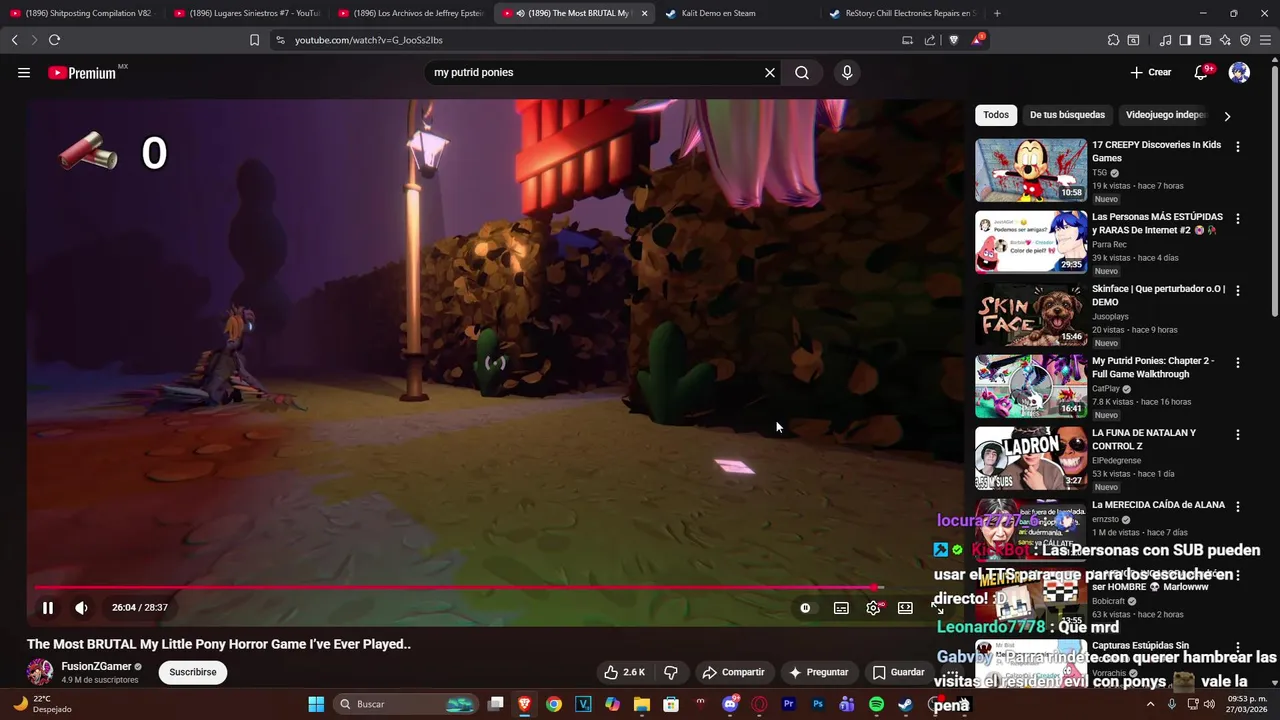
Task: Click the magnifier search button
Action: pos(802,73)
